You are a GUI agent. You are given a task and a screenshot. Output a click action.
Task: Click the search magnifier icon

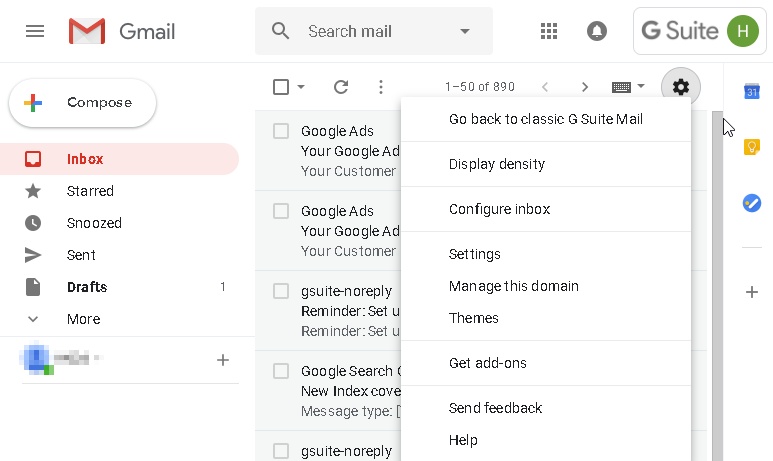pyautogui.click(x=281, y=31)
